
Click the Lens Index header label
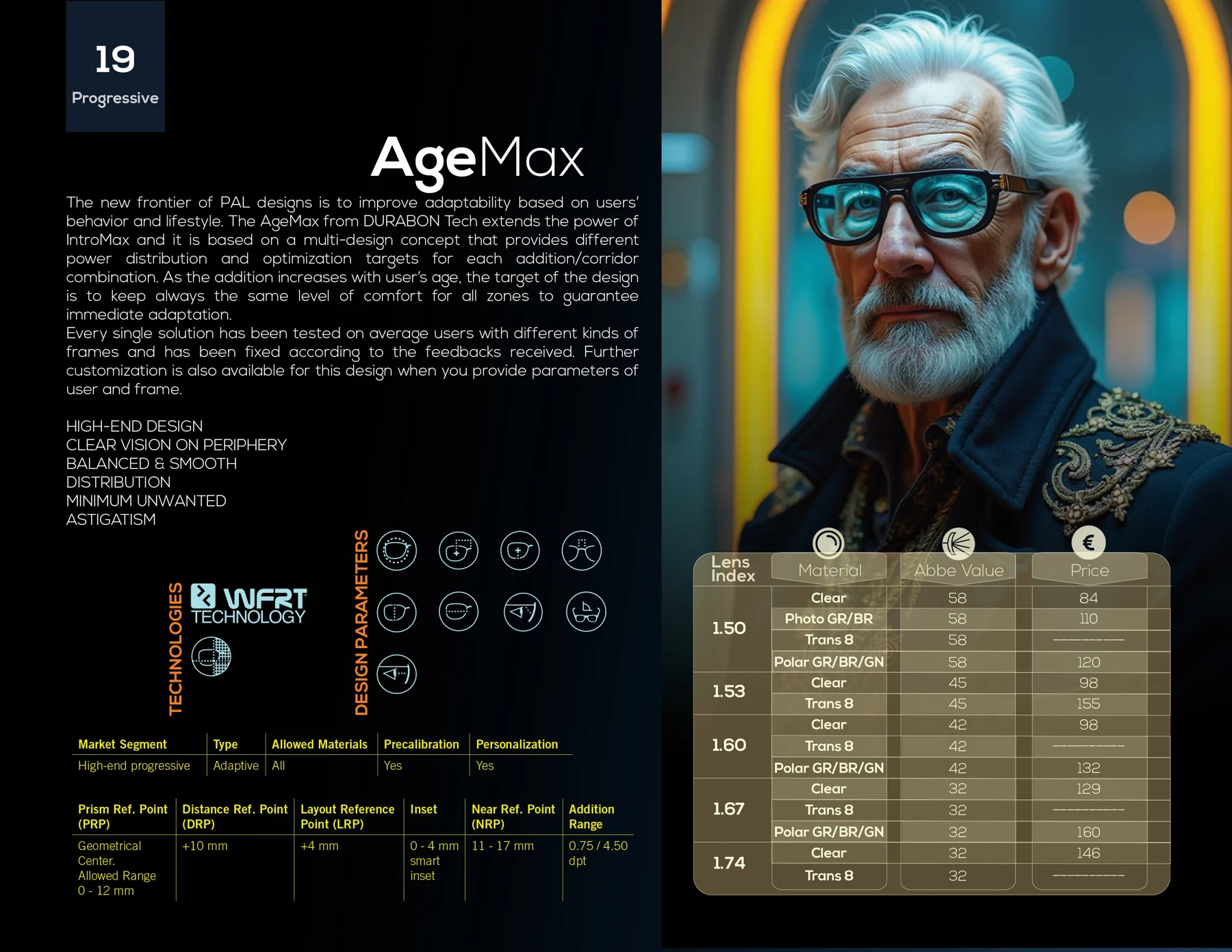pyautogui.click(x=733, y=569)
